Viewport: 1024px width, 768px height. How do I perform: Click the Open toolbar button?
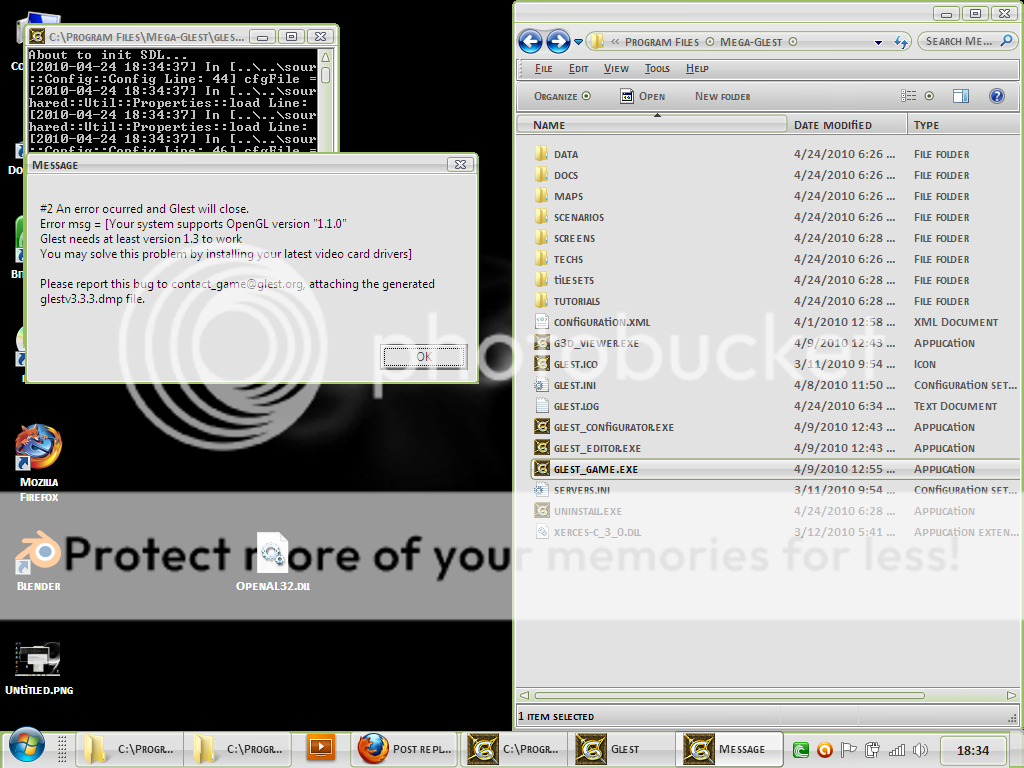[x=643, y=96]
